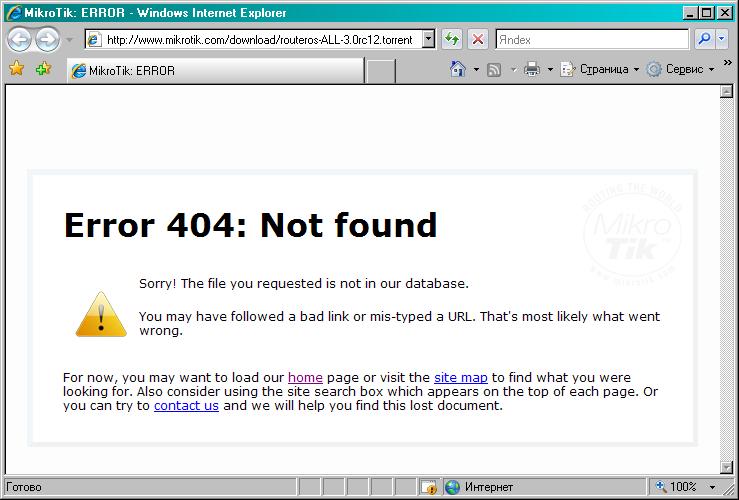
Task: Go back with the Back arrow button
Action: (19, 39)
